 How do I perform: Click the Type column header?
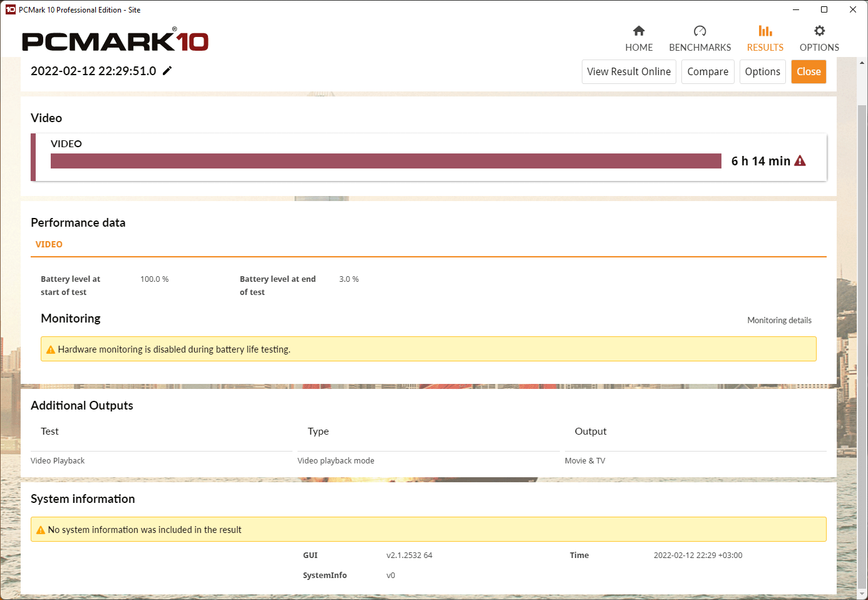click(318, 431)
